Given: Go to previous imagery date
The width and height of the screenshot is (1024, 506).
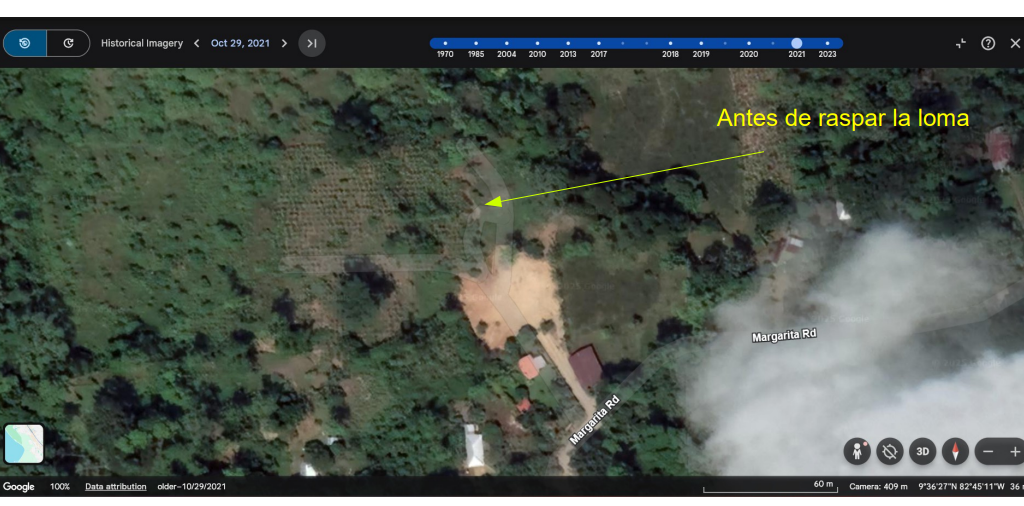Looking at the screenshot, I should (197, 43).
